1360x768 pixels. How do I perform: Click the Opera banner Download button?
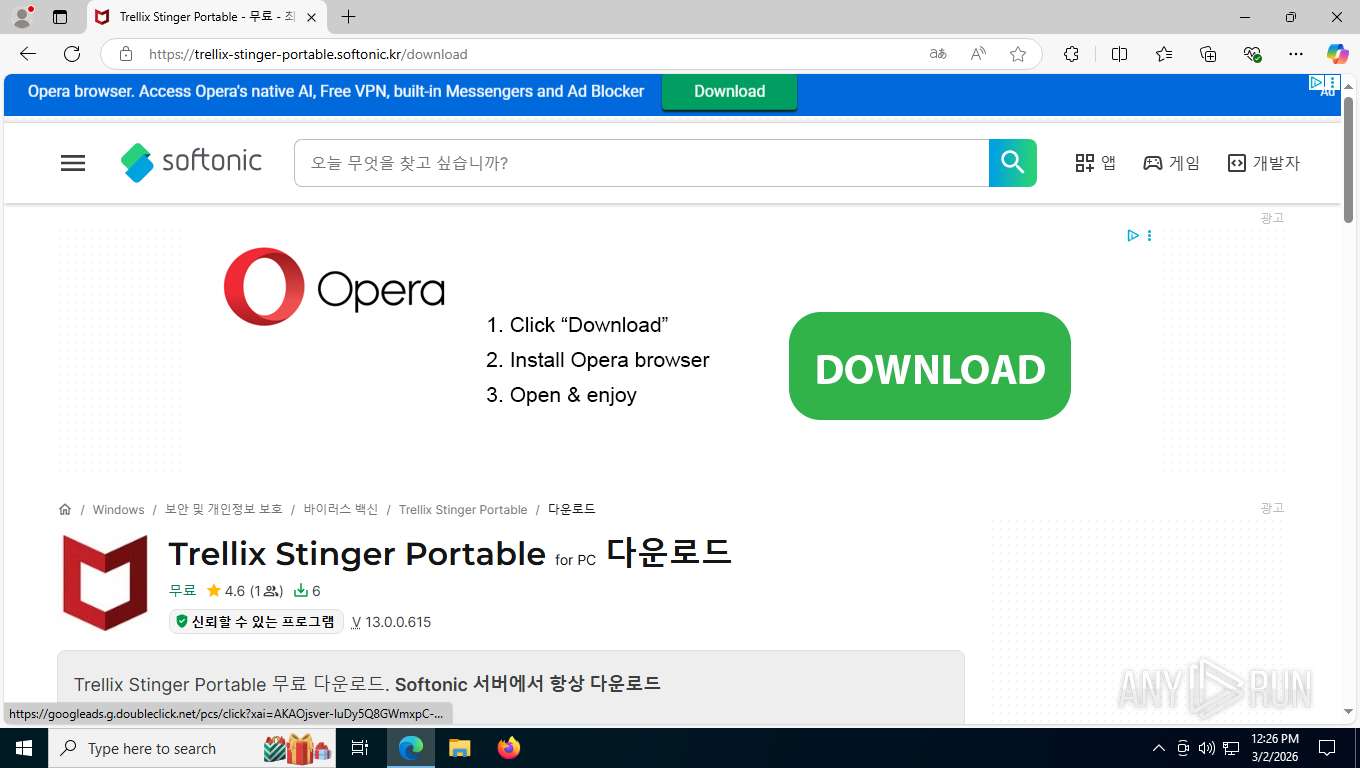click(729, 91)
